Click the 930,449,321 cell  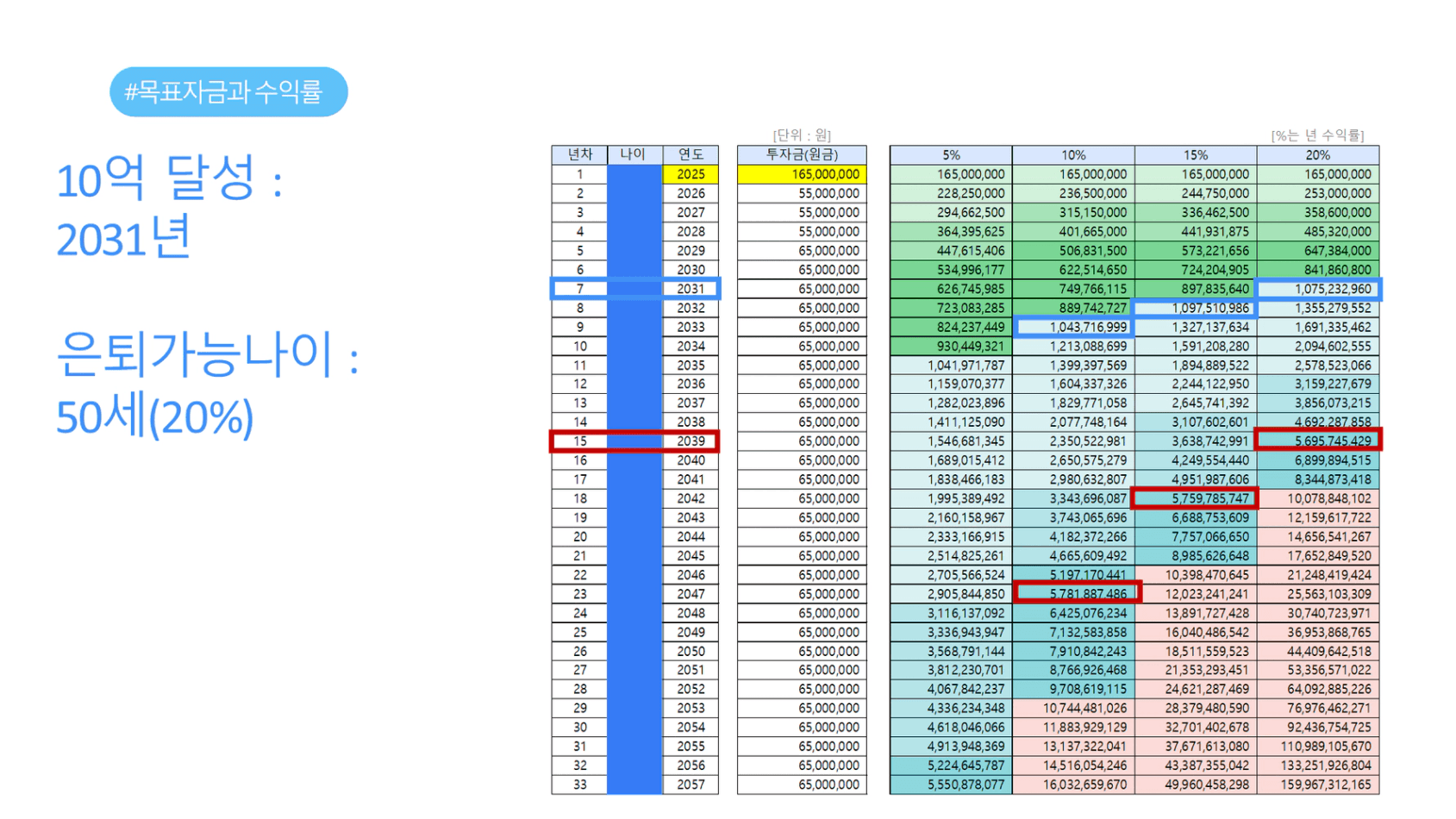(x=951, y=346)
